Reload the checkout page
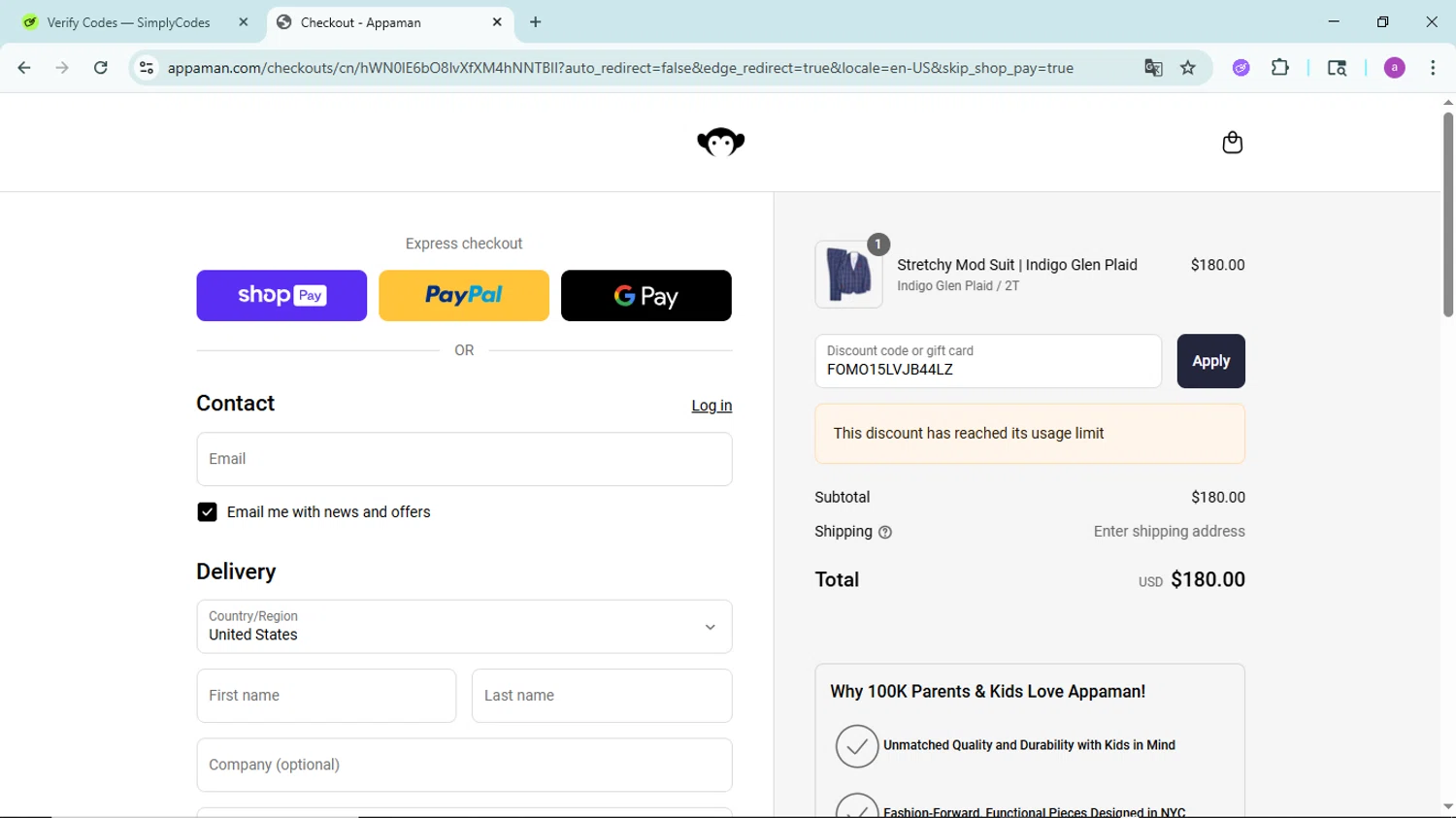This screenshot has height=818, width=1456. click(x=101, y=68)
